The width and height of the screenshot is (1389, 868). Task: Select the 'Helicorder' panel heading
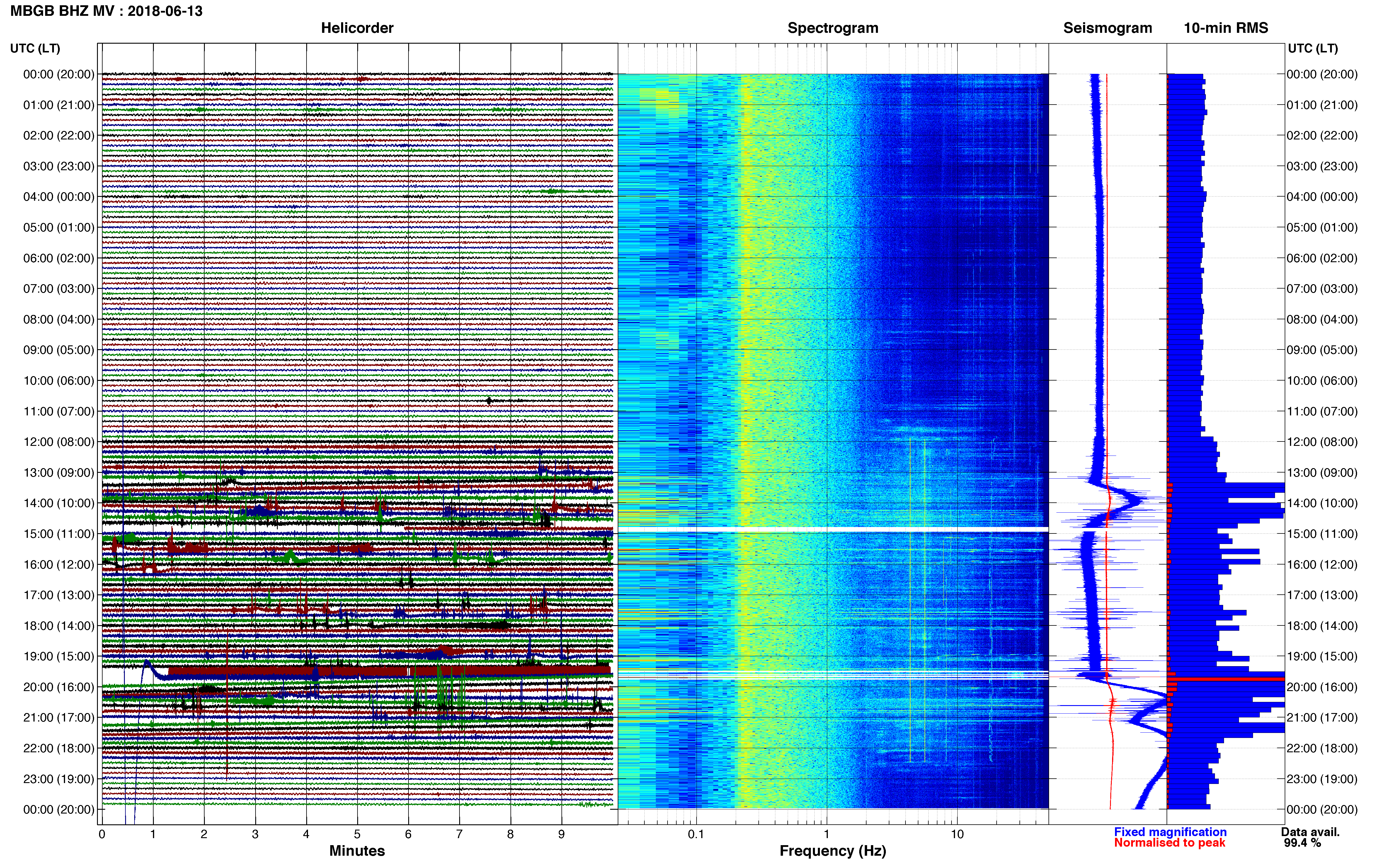(x=357, y=28)
